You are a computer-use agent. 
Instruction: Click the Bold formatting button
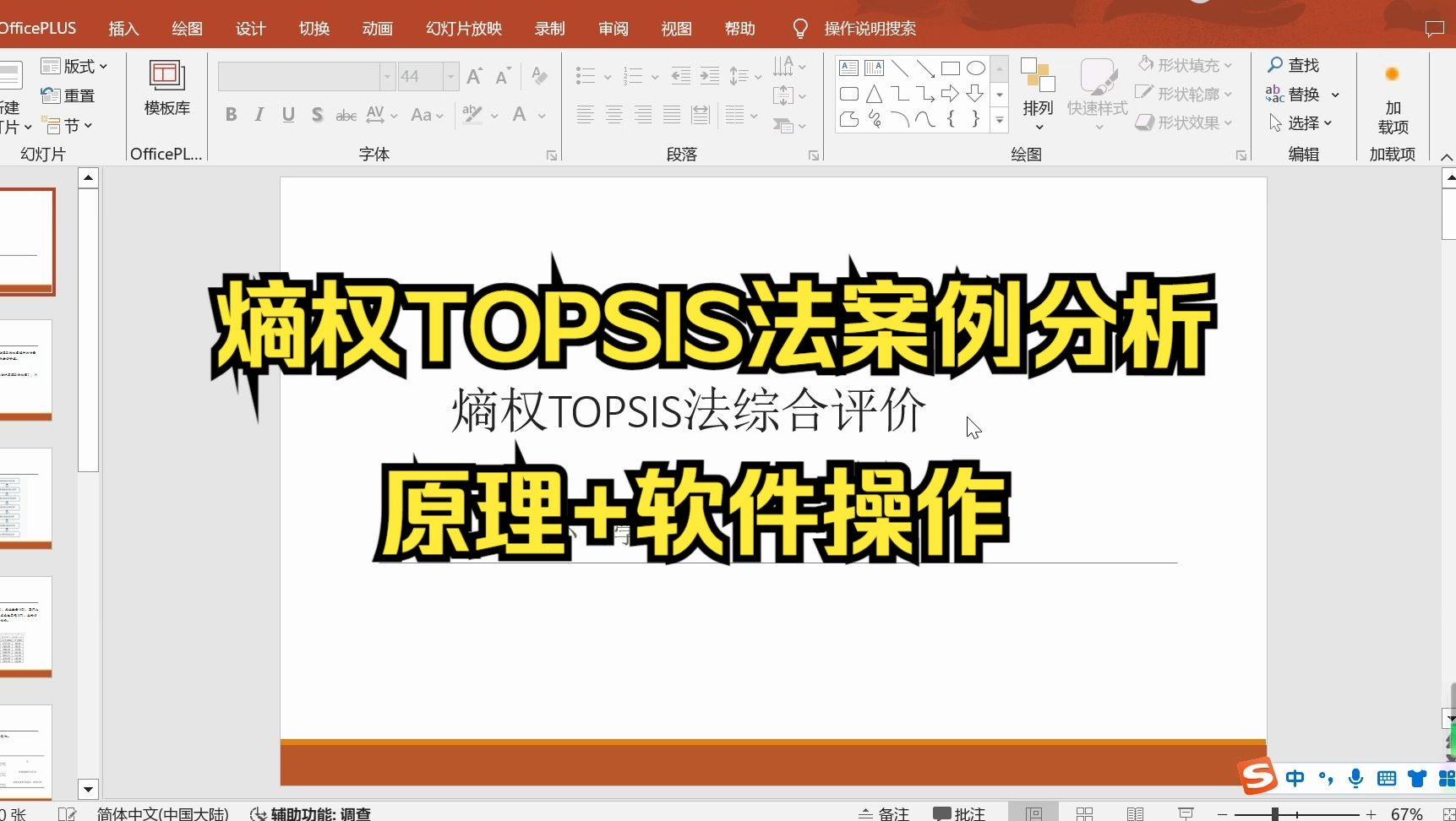(x=231, y=115)
